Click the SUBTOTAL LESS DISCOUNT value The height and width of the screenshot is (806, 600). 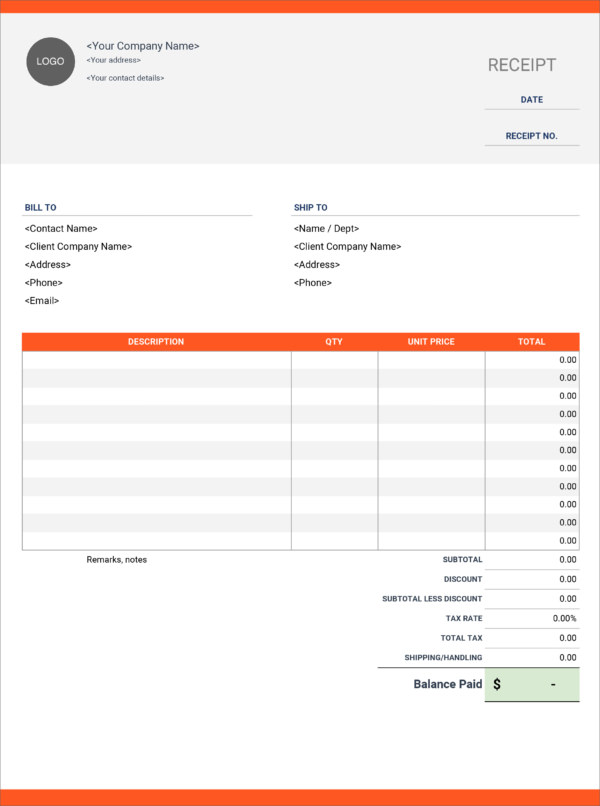[568, 599]
